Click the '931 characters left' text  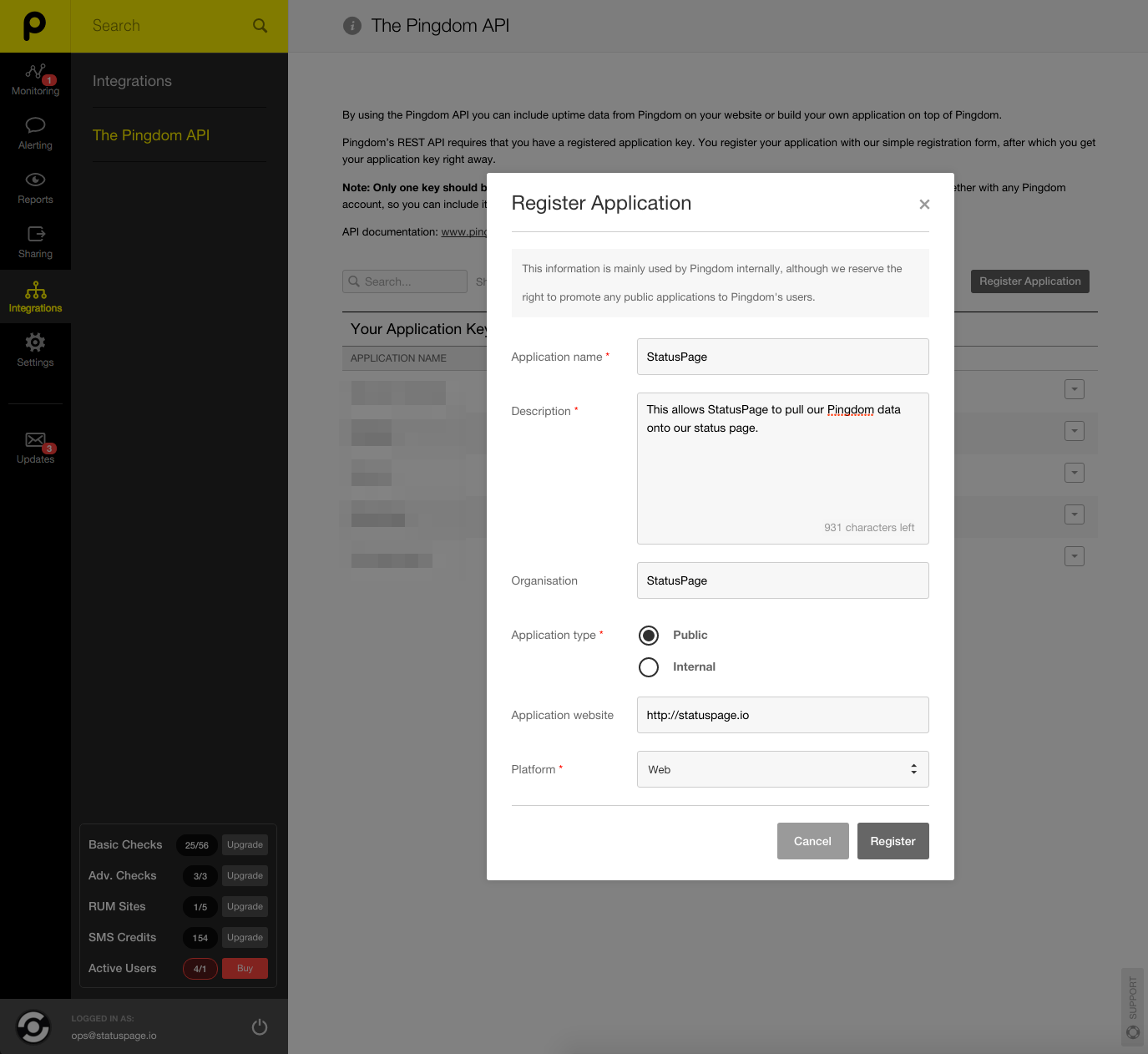point(869,528)
